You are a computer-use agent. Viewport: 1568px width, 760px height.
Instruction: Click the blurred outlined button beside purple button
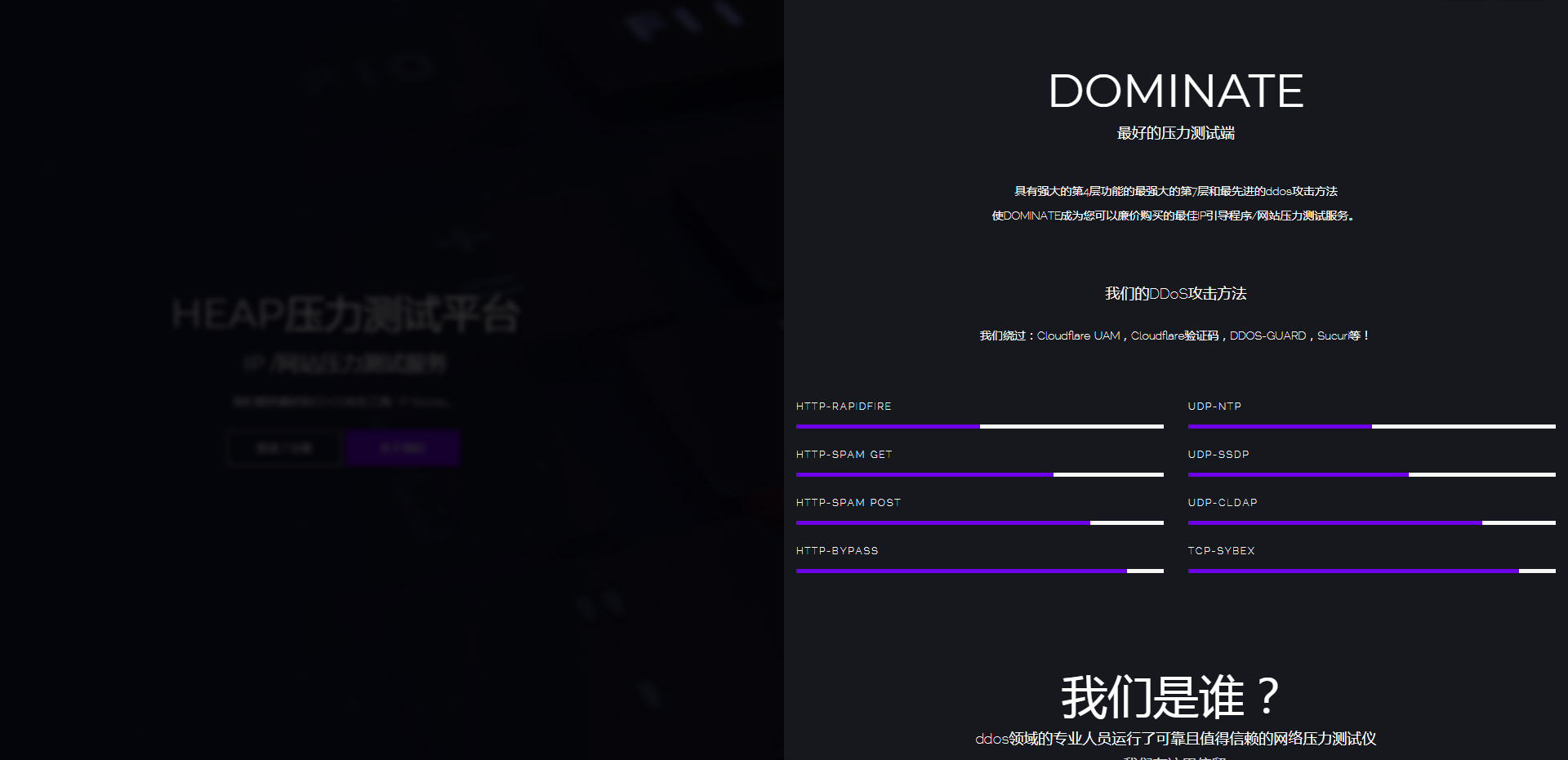point(284,448)
